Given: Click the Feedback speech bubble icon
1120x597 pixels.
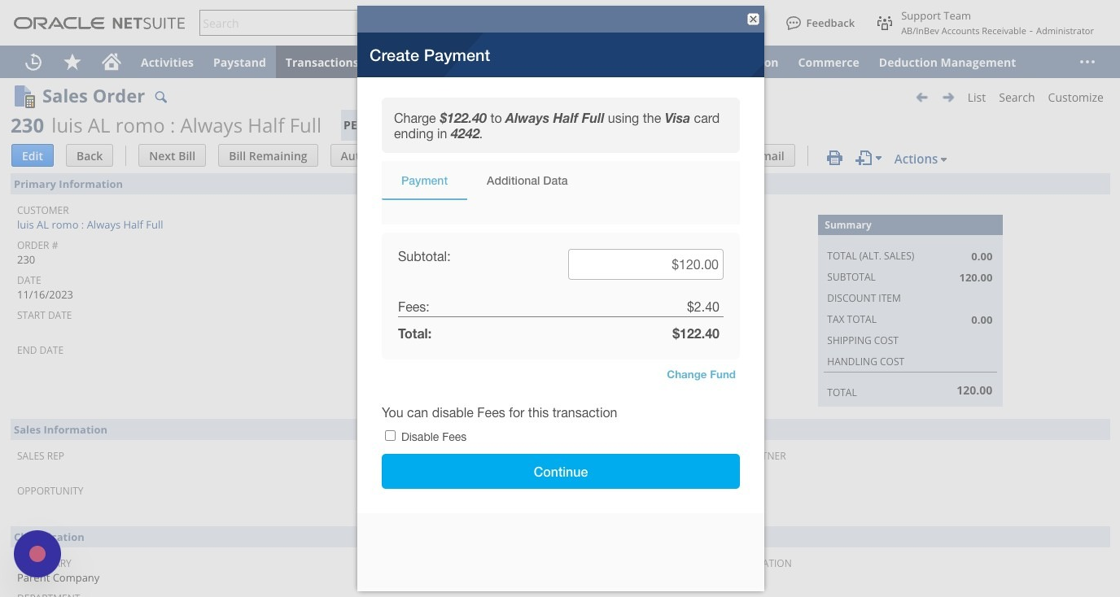Looking at the screenshot, I should tap(793, 24).
